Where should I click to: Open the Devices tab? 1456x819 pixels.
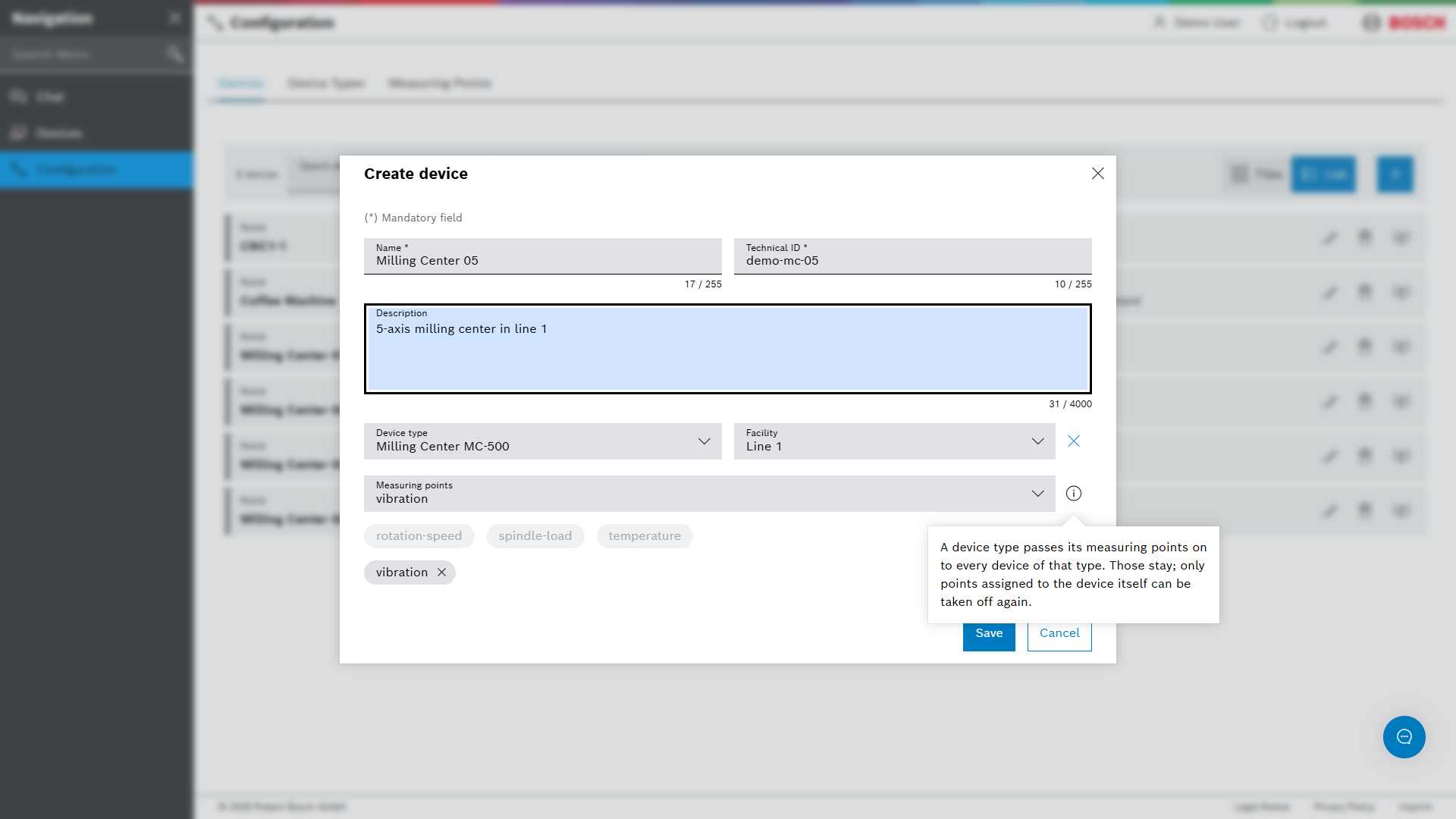pyautogui.click(x=241, y=83)
